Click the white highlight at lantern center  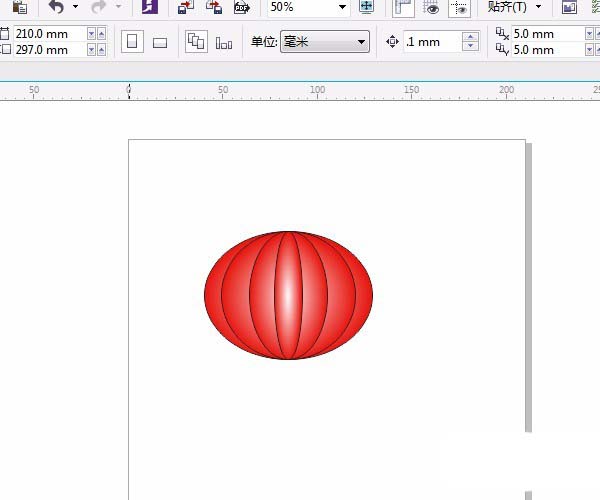[288, 294]
